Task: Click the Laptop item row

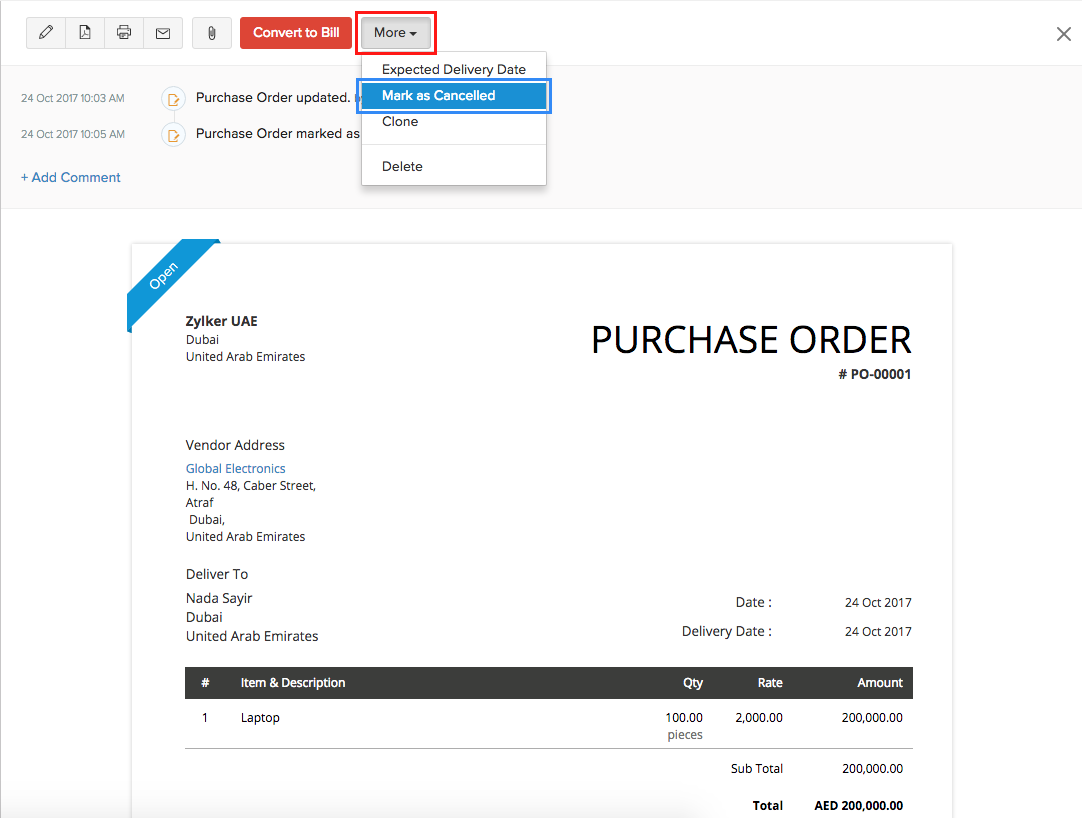Action: click(x=549, y=724)
